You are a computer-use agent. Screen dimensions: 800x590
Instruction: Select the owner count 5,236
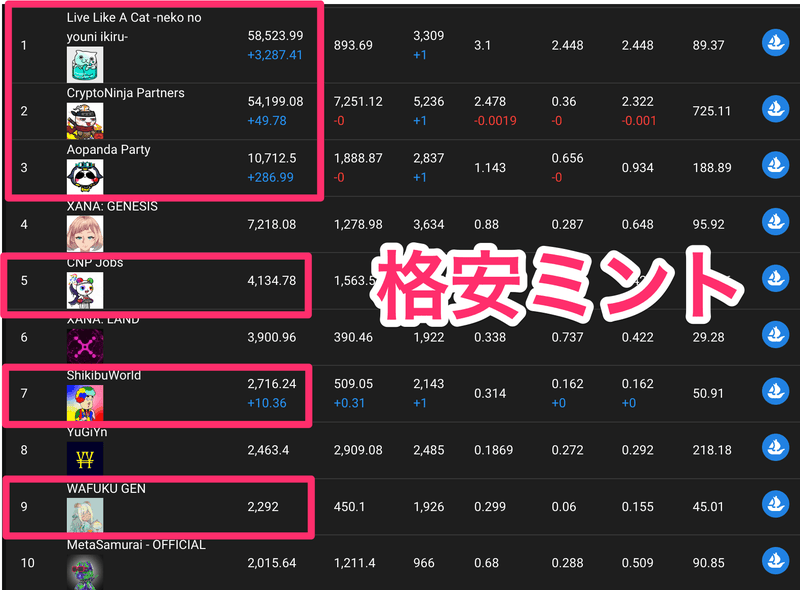tap(429, 102)
